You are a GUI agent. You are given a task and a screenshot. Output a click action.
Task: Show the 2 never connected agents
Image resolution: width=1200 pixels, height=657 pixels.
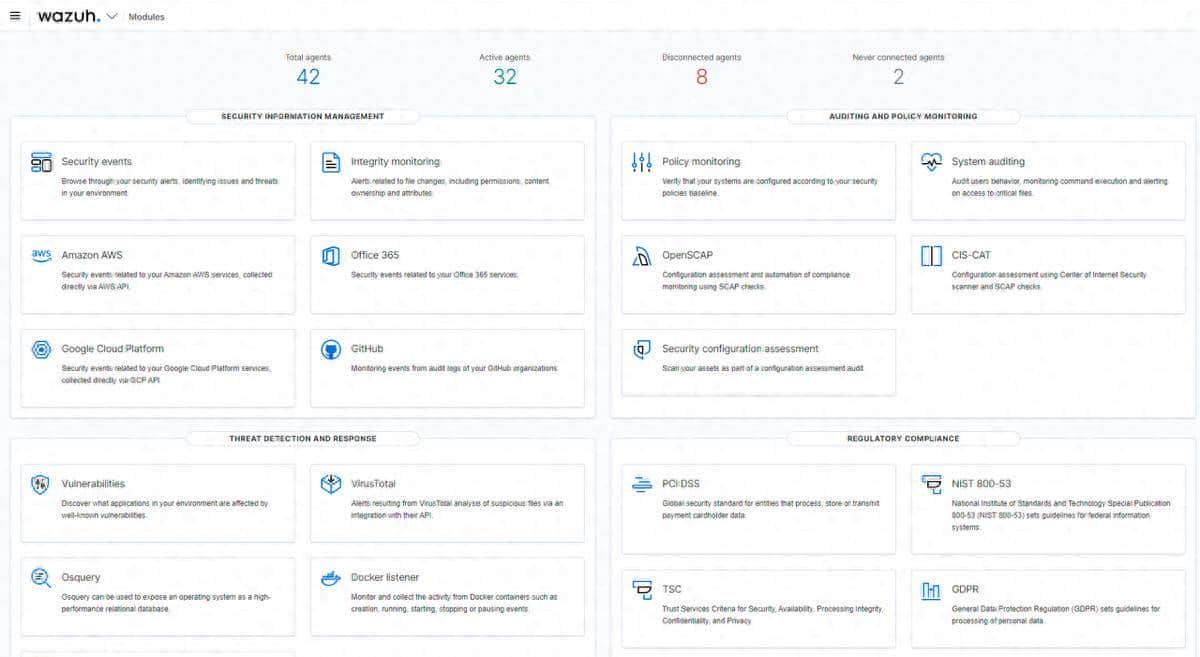click(x=898, y=76)
